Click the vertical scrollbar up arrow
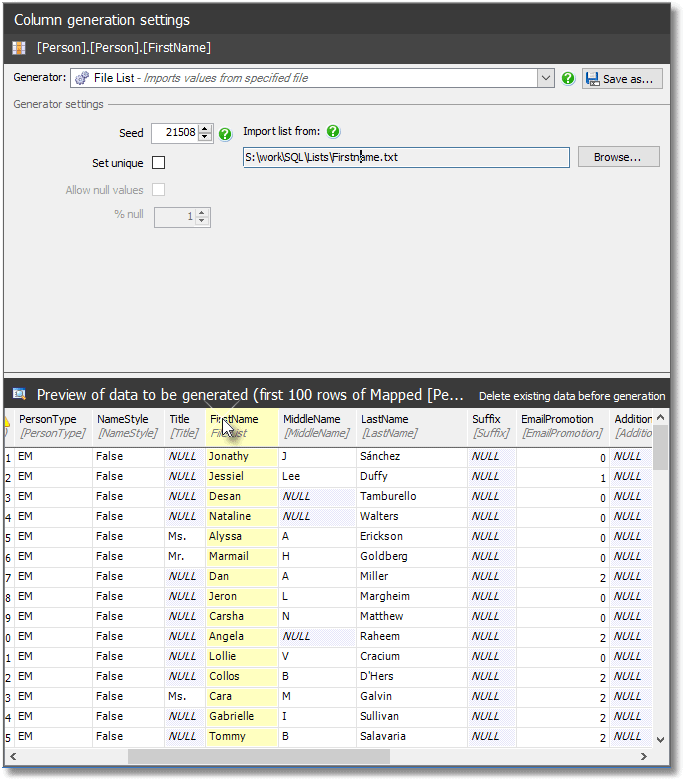 pyautogui.click(x=661, y=417)
